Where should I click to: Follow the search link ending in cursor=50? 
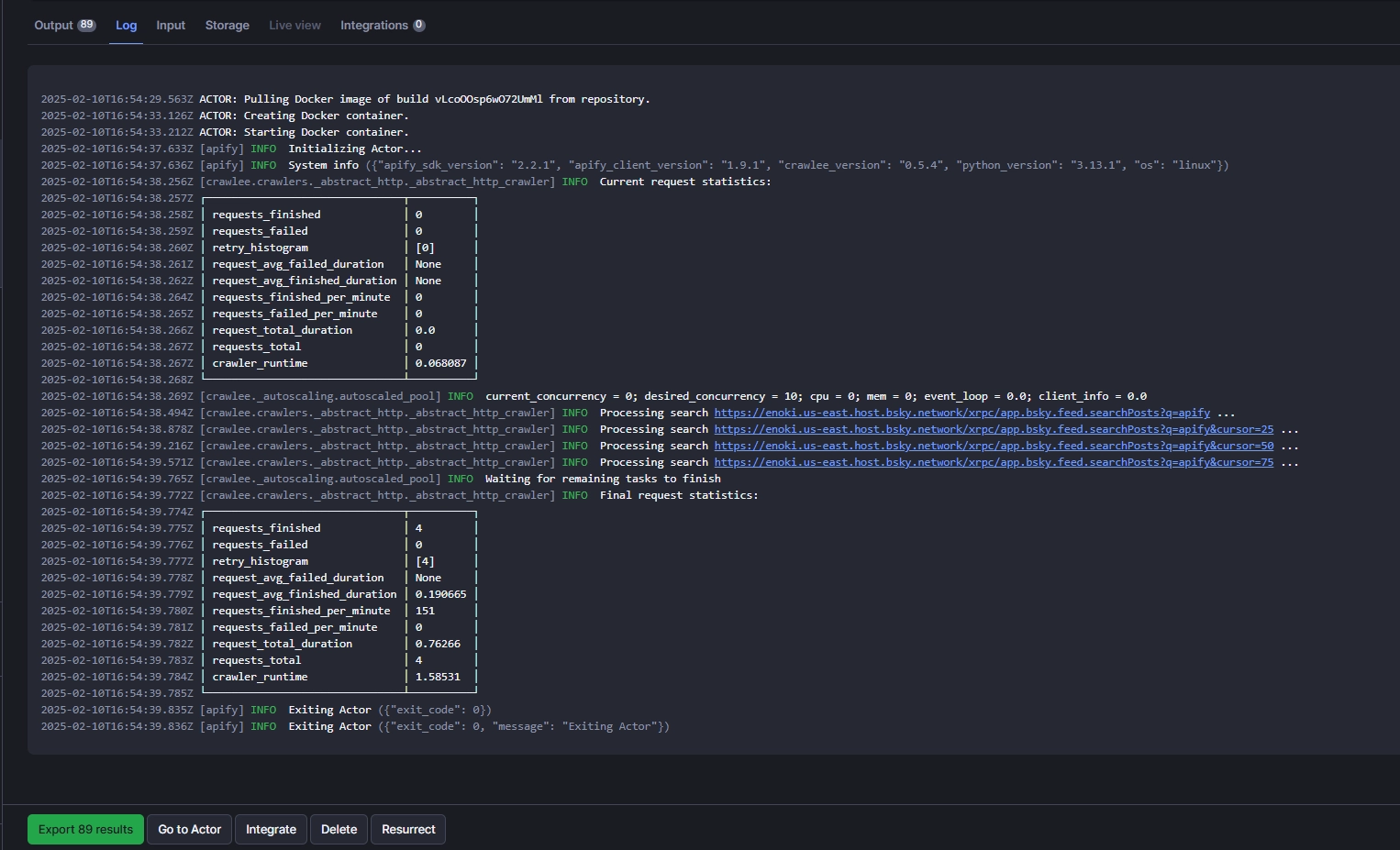(x=994, y=446)
